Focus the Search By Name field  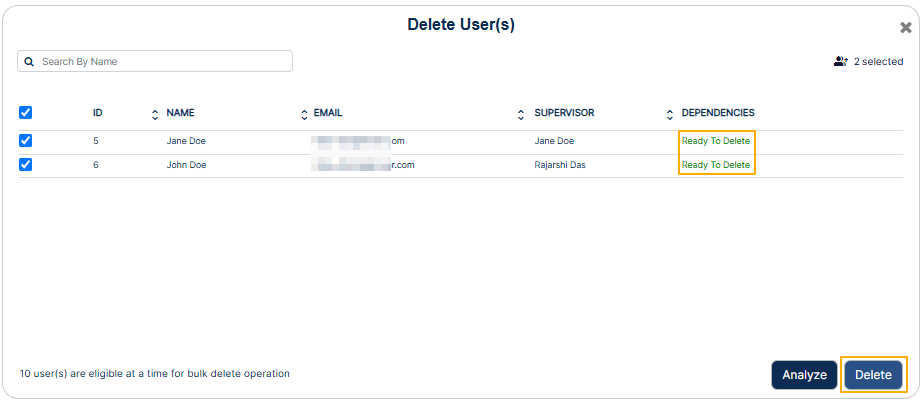155,61
